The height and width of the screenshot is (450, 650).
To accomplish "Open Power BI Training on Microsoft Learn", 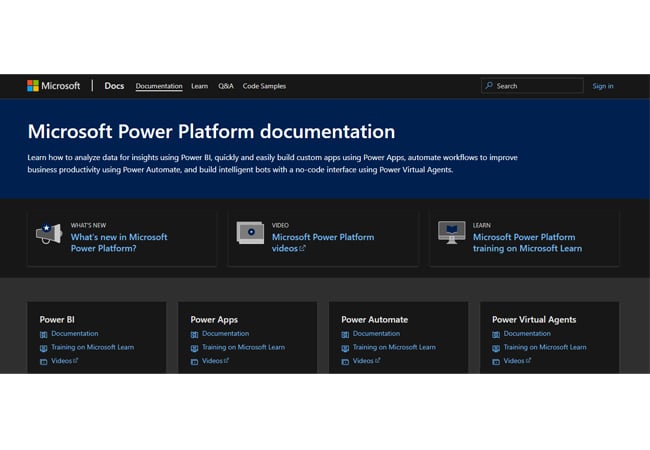I will (x=92, y=347).
